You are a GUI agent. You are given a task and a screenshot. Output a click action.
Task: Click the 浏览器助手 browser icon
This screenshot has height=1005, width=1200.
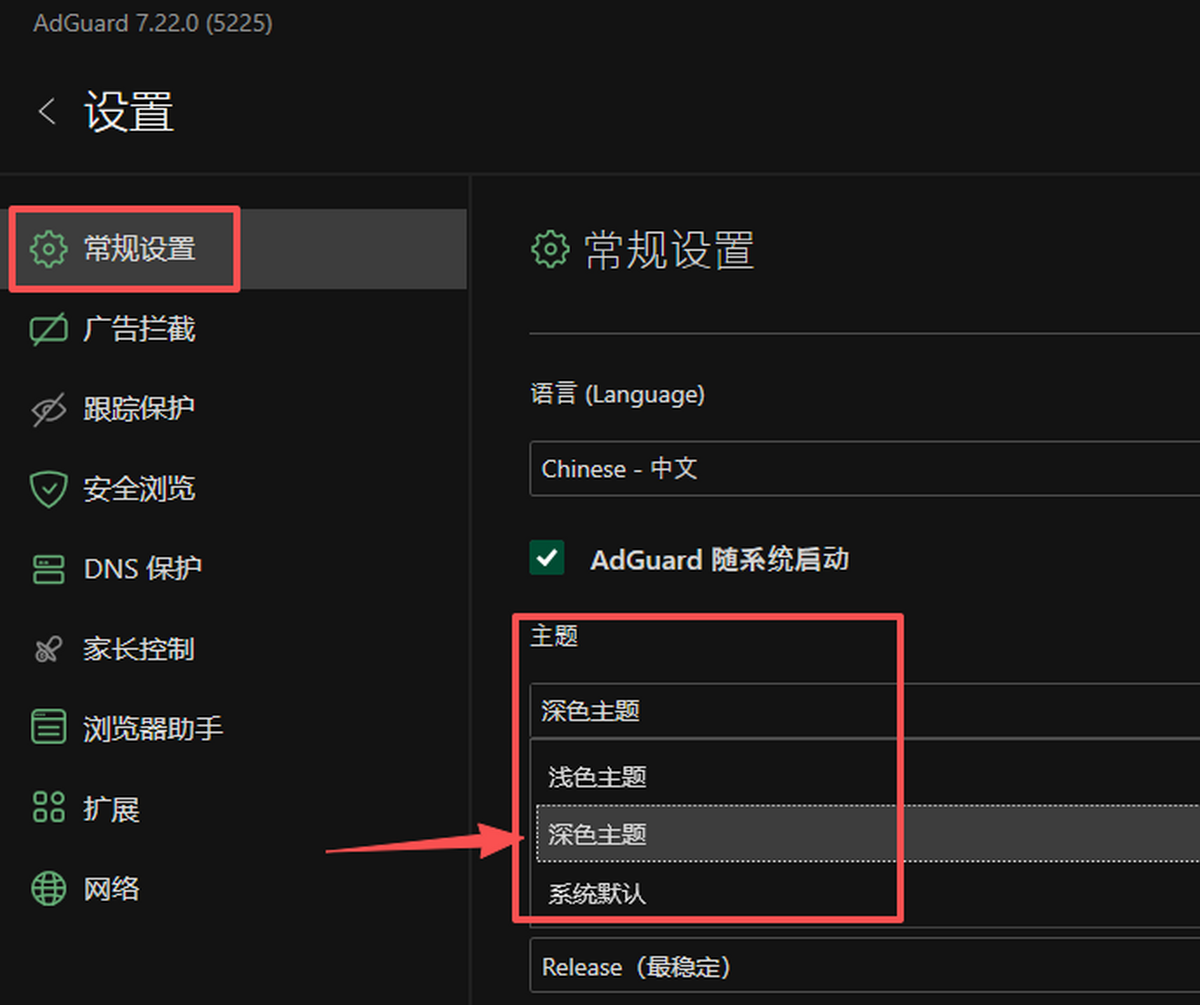point(48,728)
